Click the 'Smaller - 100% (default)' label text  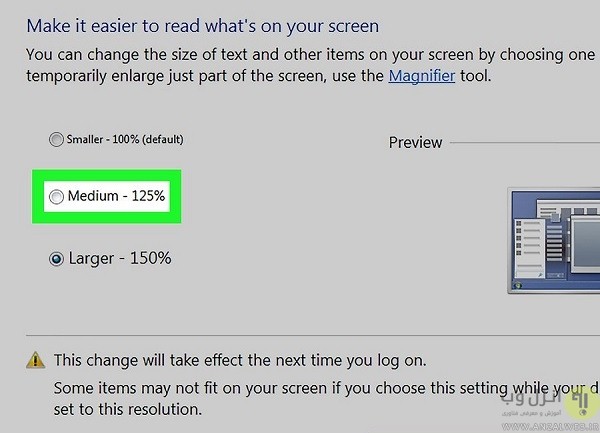pyautogui.click(x=124, y=140)
